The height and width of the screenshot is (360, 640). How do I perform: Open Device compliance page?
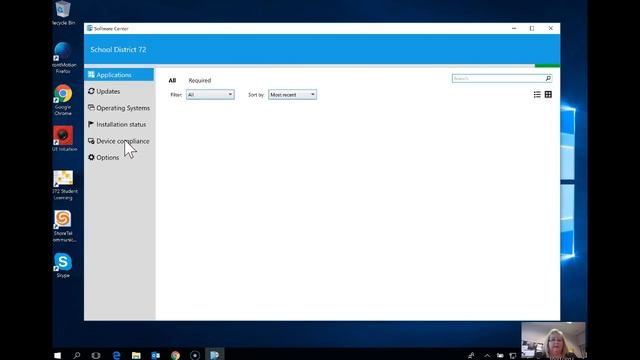point(119,141)
